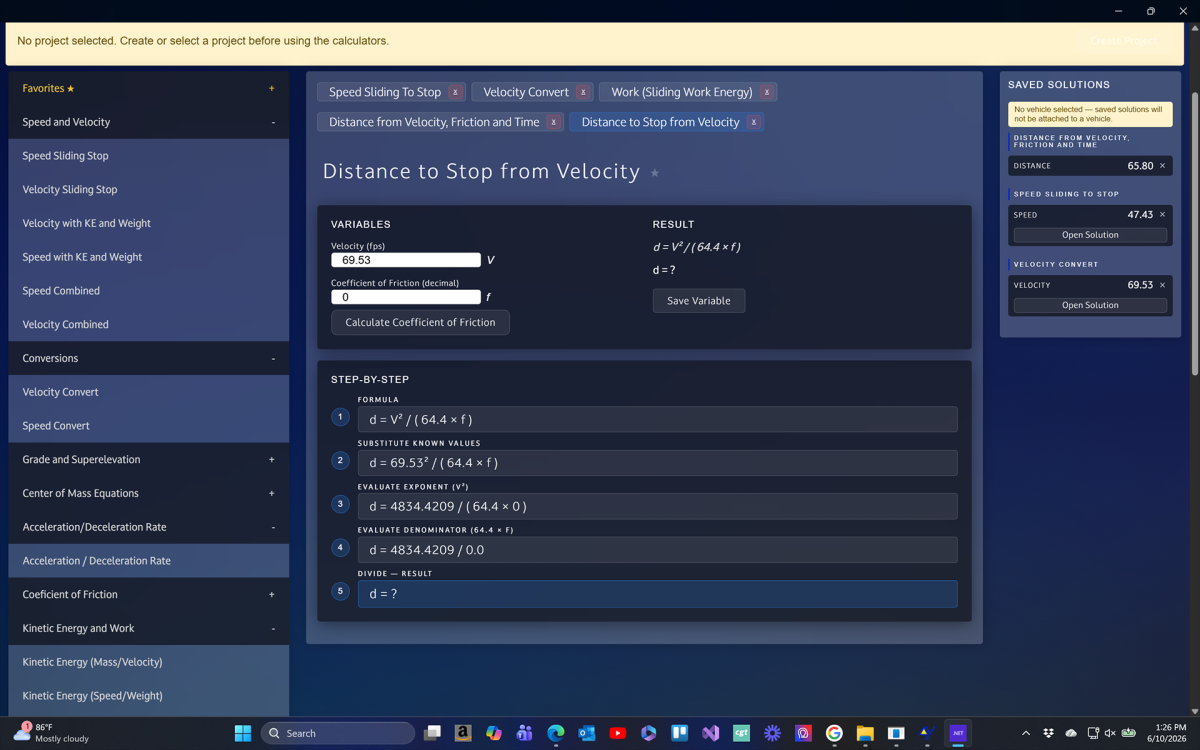Remove the saved Distance 65.80 solution
The height and width of the screenshot is (750, 1200).
(x=1162, y=166)
